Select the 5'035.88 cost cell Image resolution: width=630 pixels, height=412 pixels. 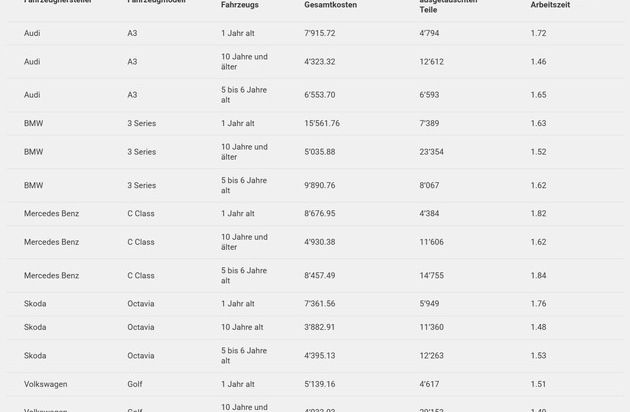[320, 152]
